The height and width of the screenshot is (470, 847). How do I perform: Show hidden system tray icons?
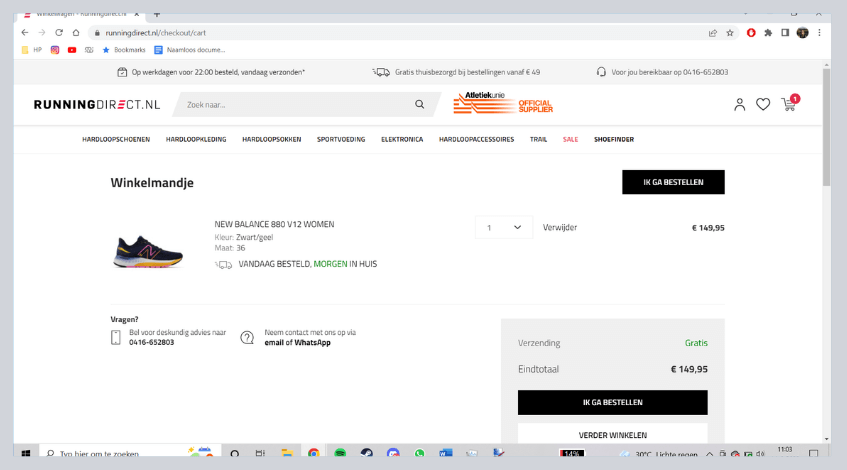click(x=709, y=454)
